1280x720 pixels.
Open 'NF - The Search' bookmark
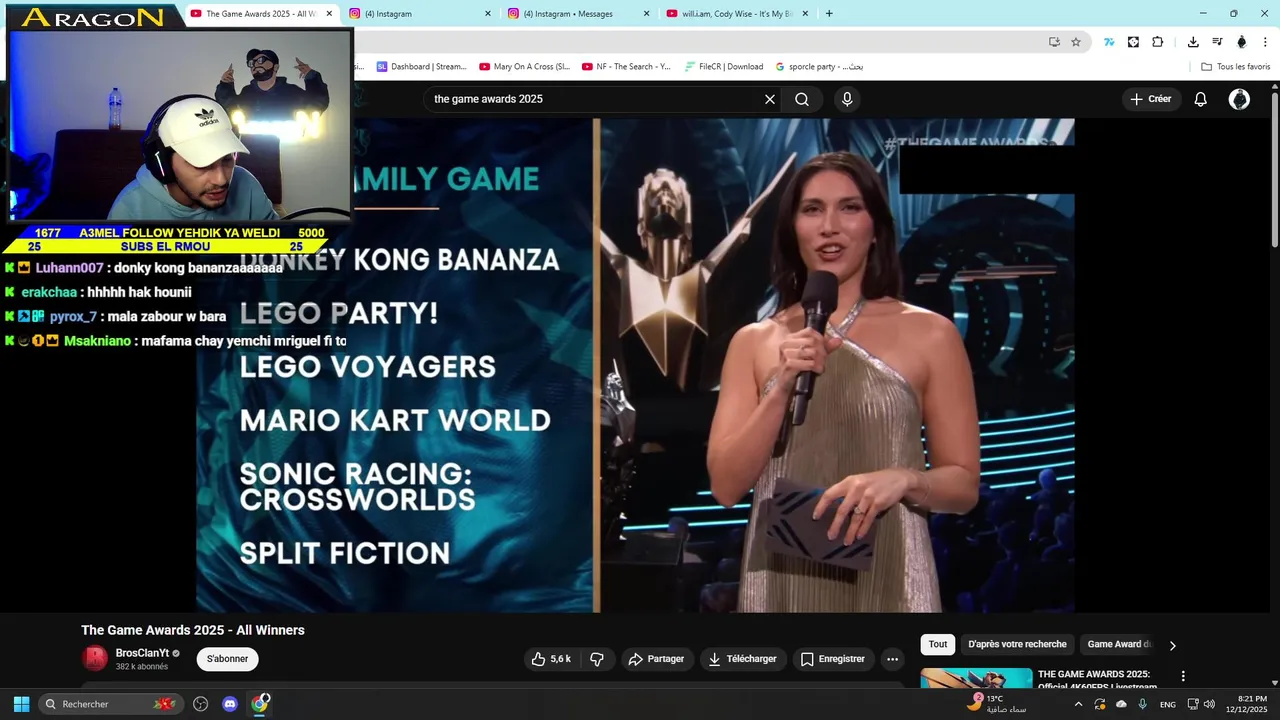point(625,67)
